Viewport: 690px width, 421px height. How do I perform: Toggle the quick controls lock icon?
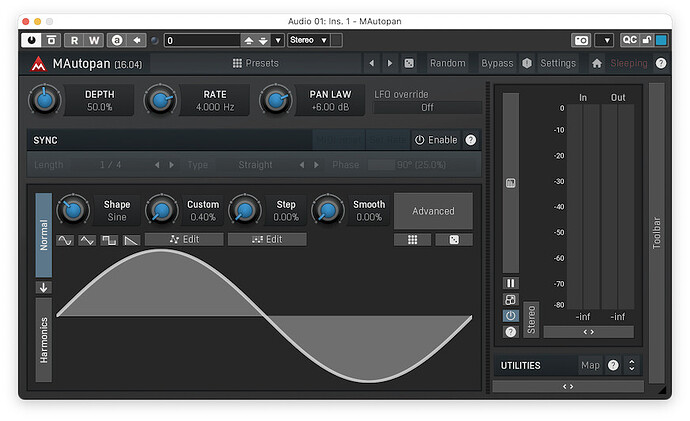646,40
